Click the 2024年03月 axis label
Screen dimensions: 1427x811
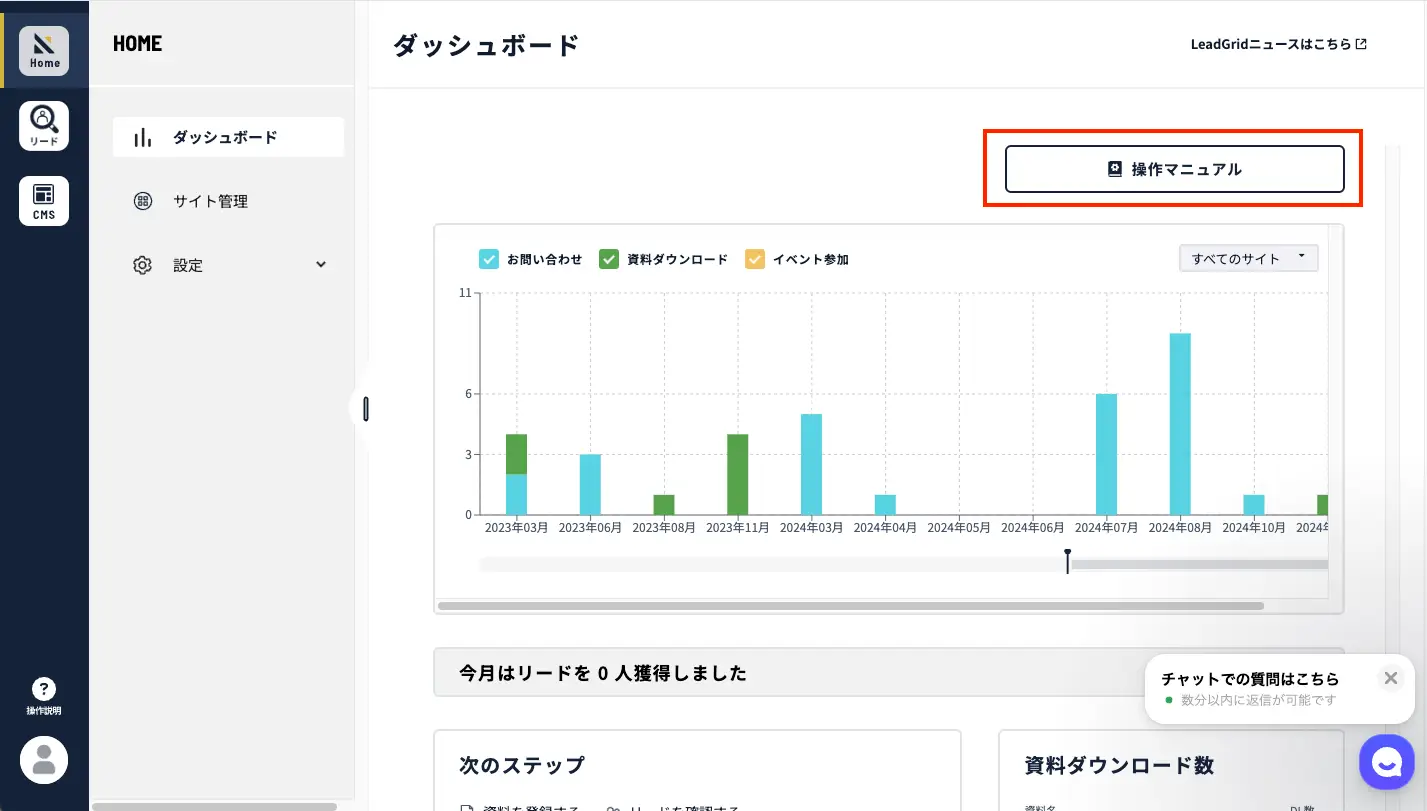pyautogui.click(x=811, y=527)
